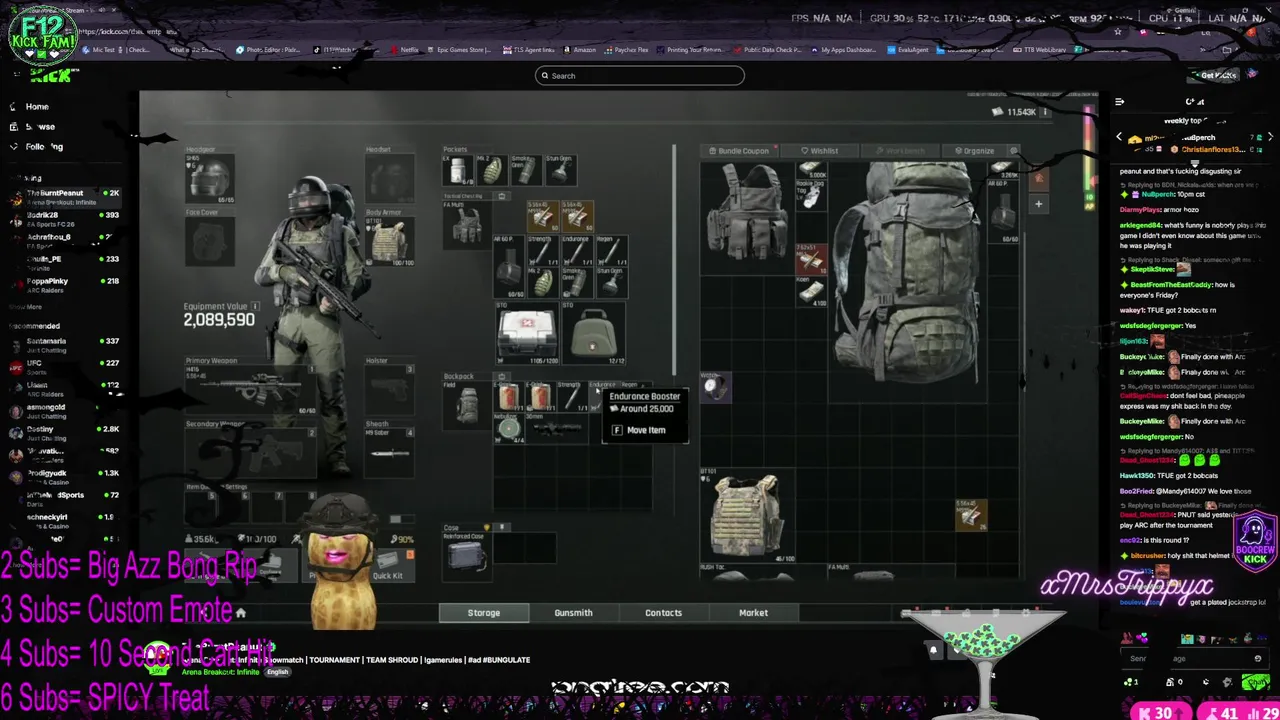
Task: Click the Equipment Value info icon
Action: [256, 306]
